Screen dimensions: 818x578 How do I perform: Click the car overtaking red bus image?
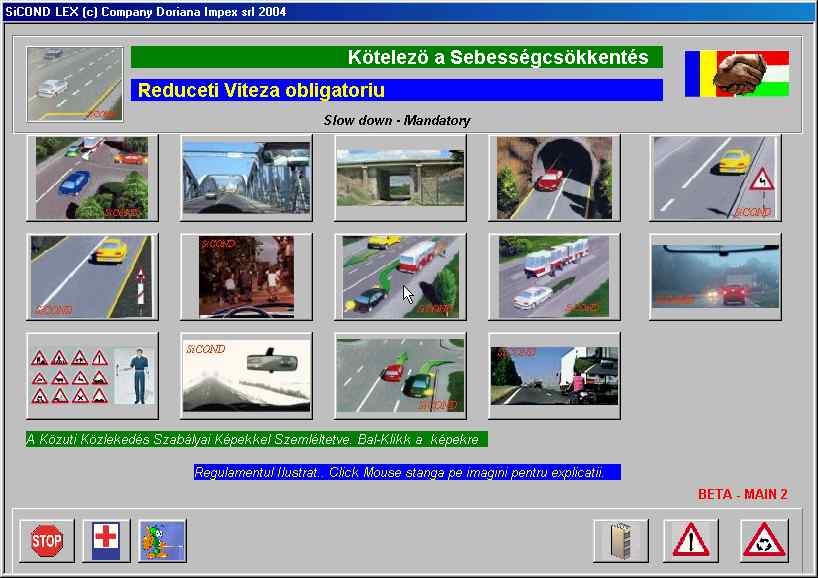pos(400,276)
